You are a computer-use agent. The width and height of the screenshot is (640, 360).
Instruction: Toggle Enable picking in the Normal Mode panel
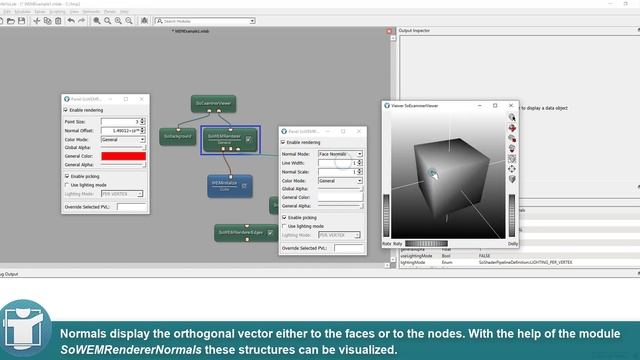284,218
